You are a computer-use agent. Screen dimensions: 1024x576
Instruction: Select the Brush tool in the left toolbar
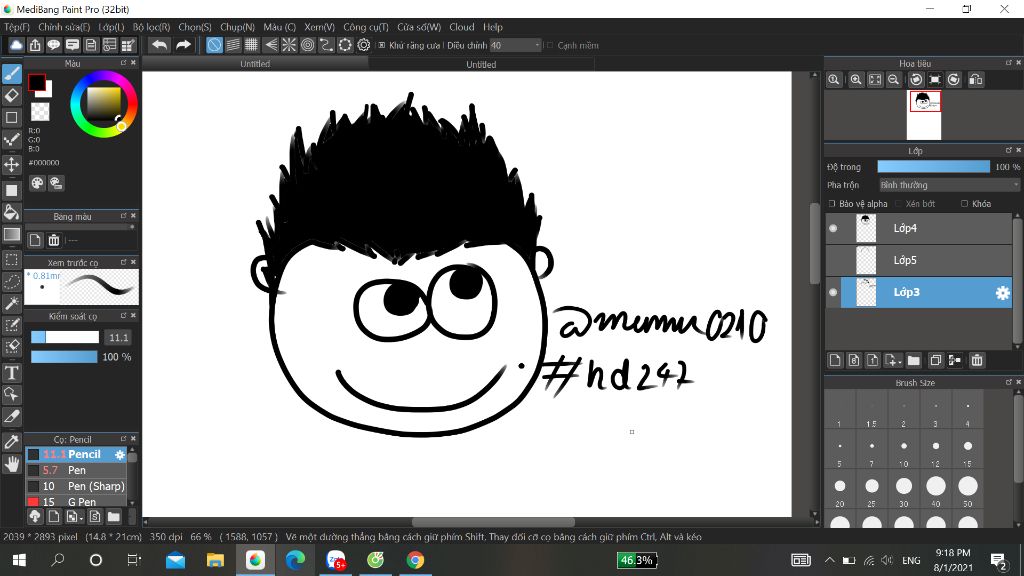pyautogui.click(x=12, y=74)
